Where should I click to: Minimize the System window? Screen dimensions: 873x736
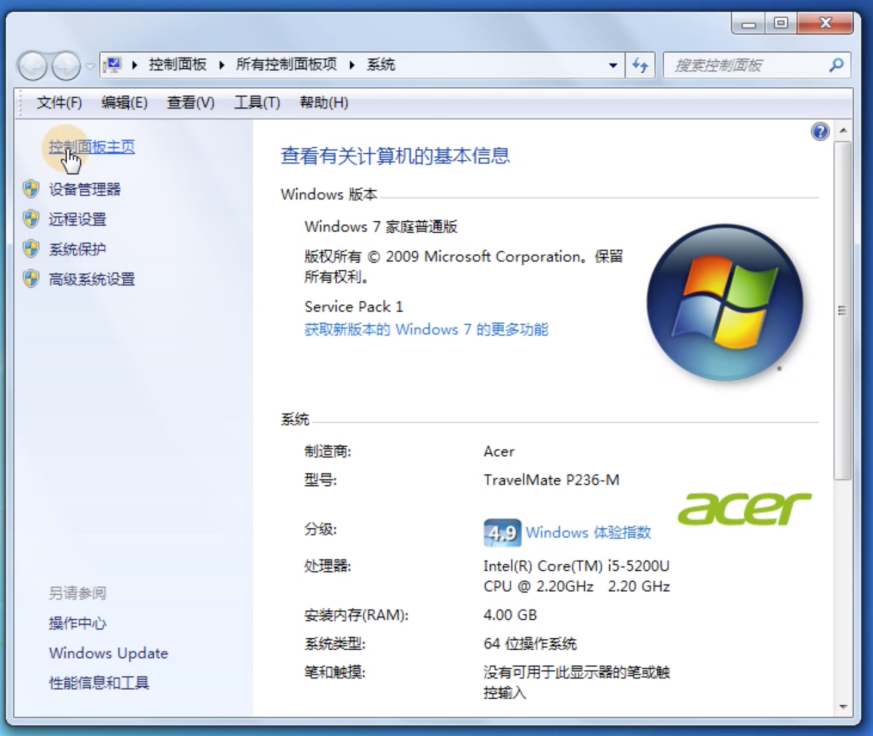tap(749, 24)
